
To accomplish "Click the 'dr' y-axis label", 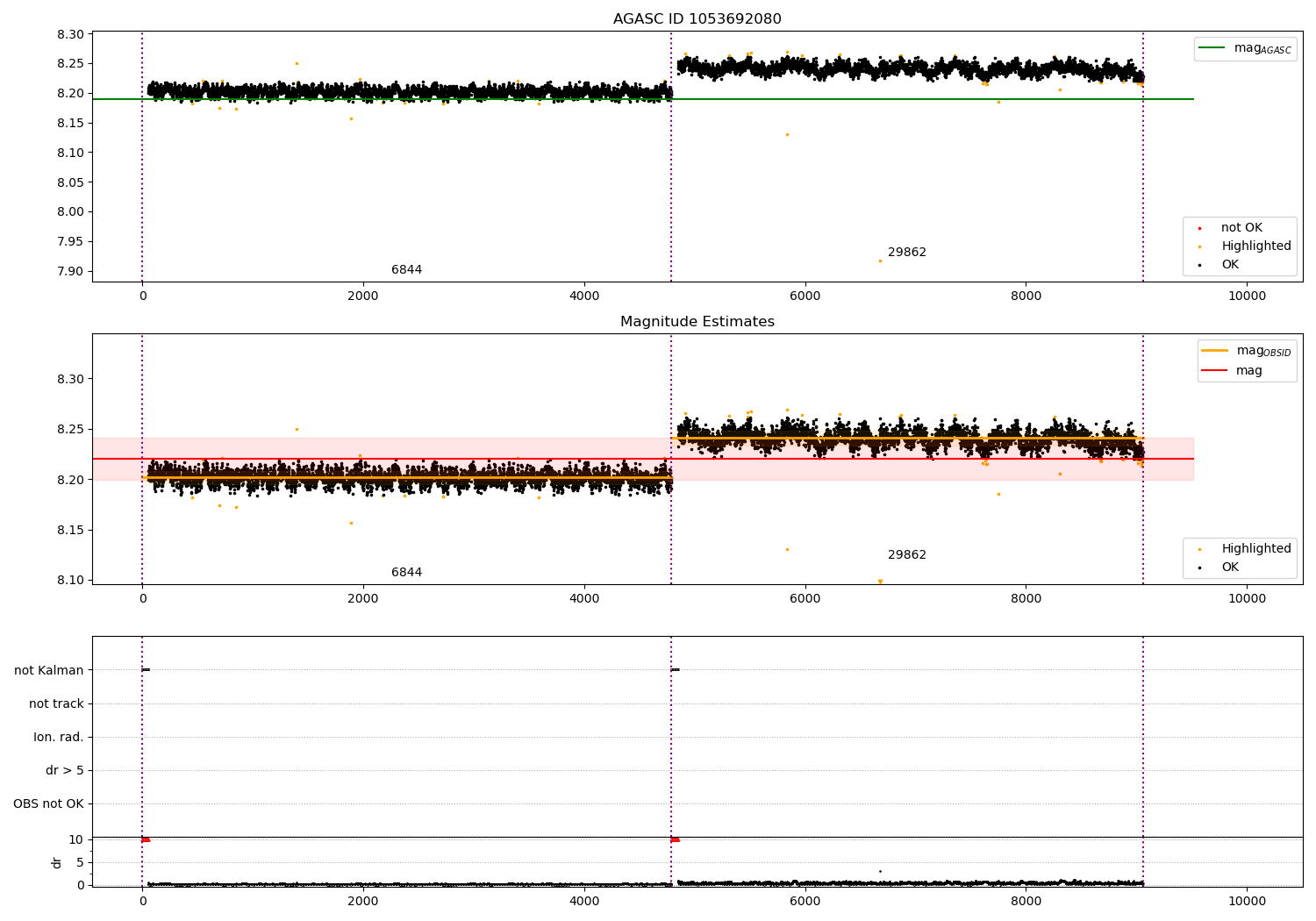I will coord(57,862).
